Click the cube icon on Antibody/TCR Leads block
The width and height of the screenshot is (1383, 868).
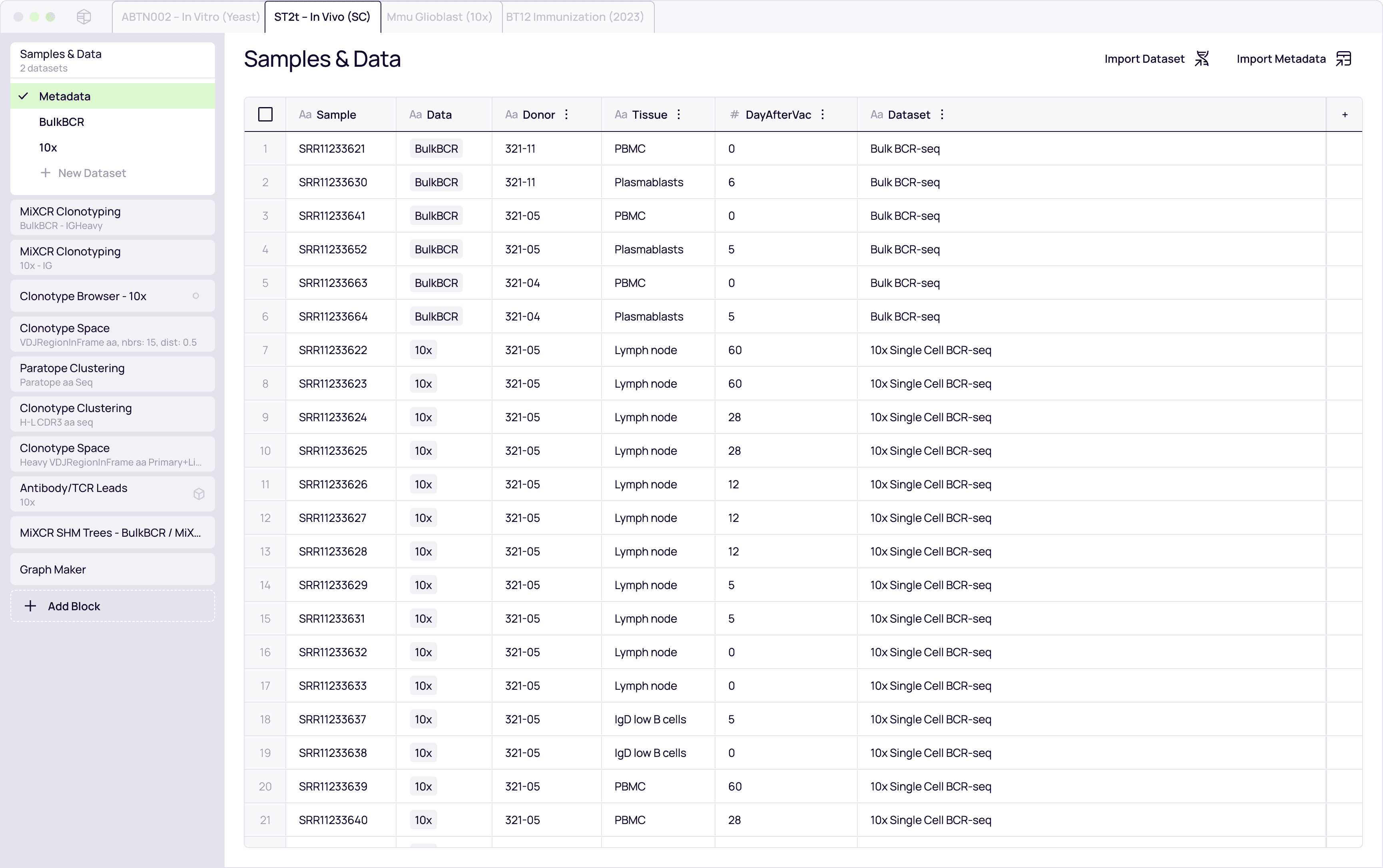coord(199,494)
